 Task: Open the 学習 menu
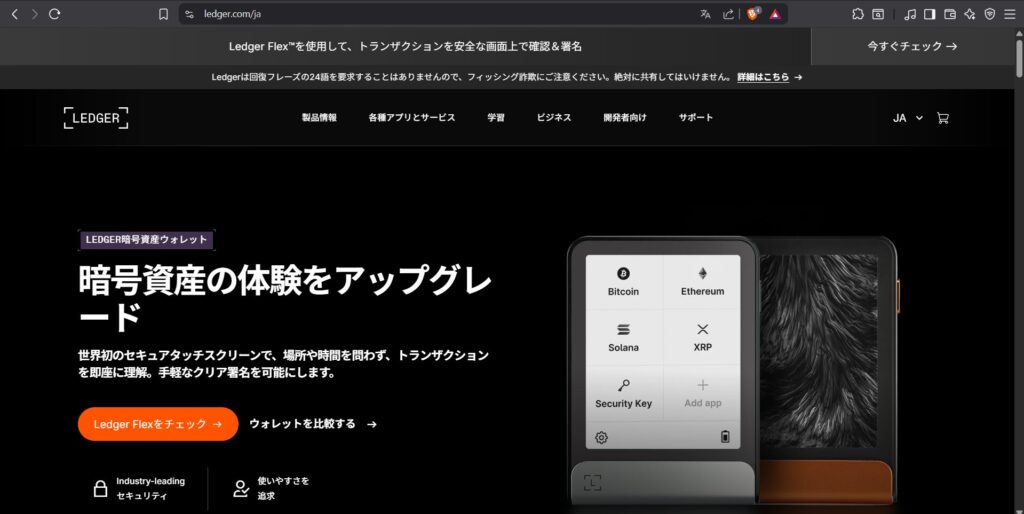[x=496, y=118]
